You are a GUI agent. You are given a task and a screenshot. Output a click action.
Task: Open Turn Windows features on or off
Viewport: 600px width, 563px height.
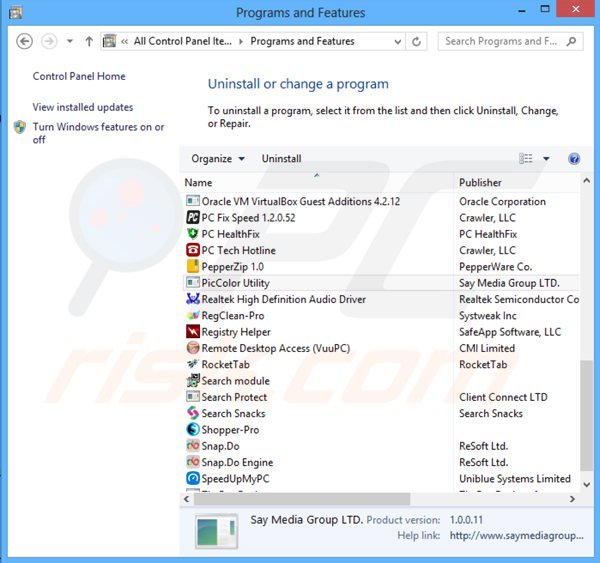coord(98,133)
